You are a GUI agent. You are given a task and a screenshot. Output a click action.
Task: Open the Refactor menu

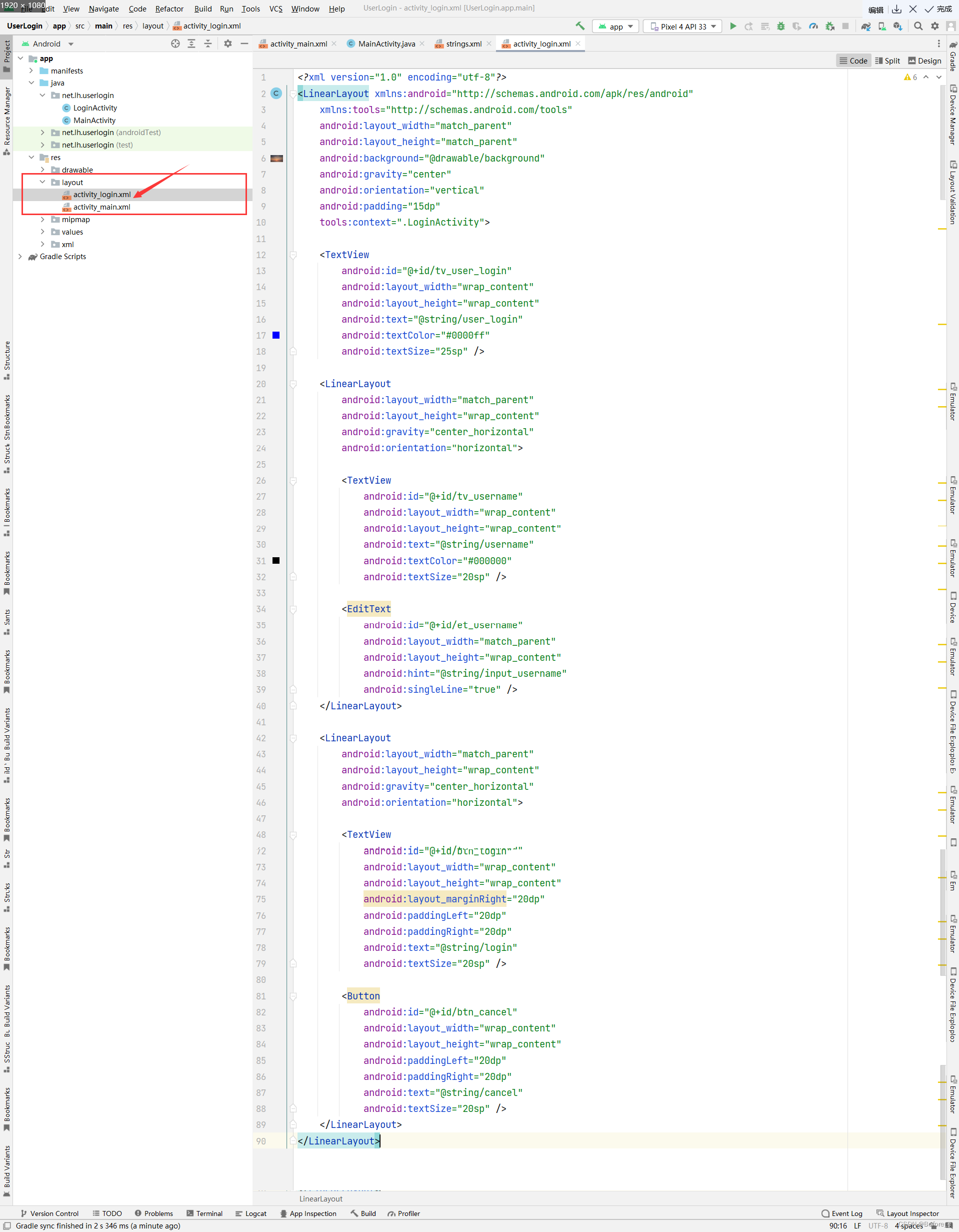coord(169,9)
